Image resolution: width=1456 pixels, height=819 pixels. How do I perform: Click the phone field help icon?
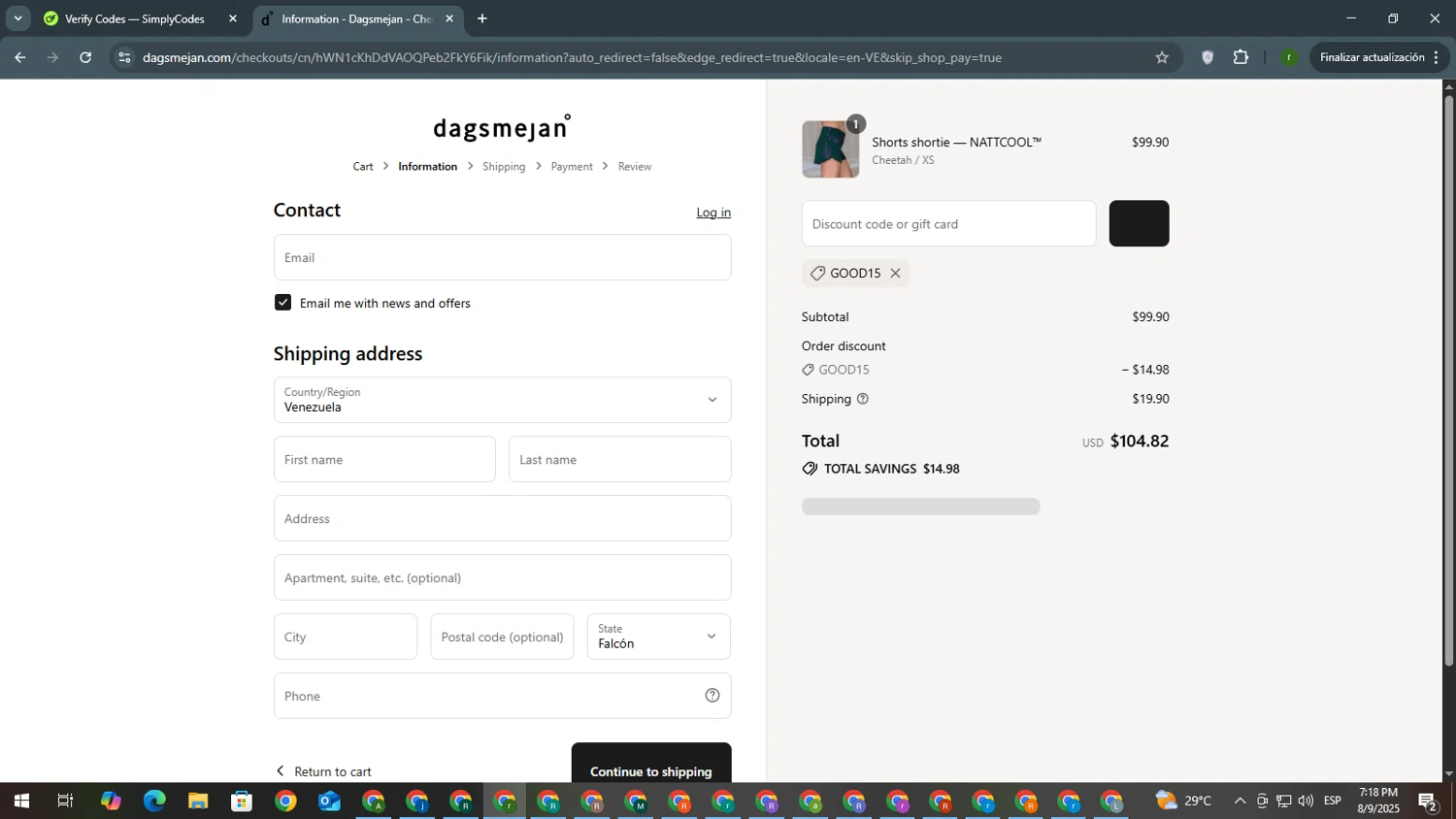(x=712, y=696)
